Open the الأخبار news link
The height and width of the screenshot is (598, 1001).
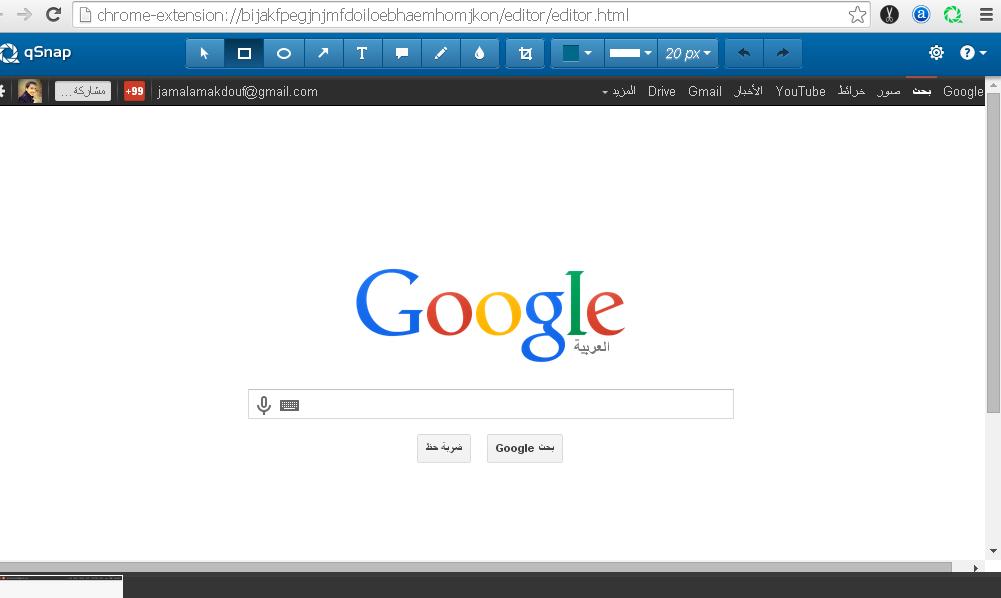point(748,91)
